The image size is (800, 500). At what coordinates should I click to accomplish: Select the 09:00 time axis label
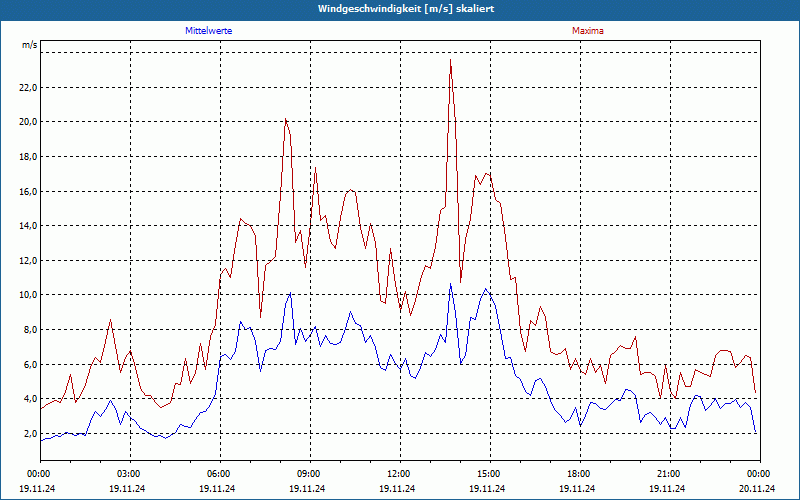(310, 474)
